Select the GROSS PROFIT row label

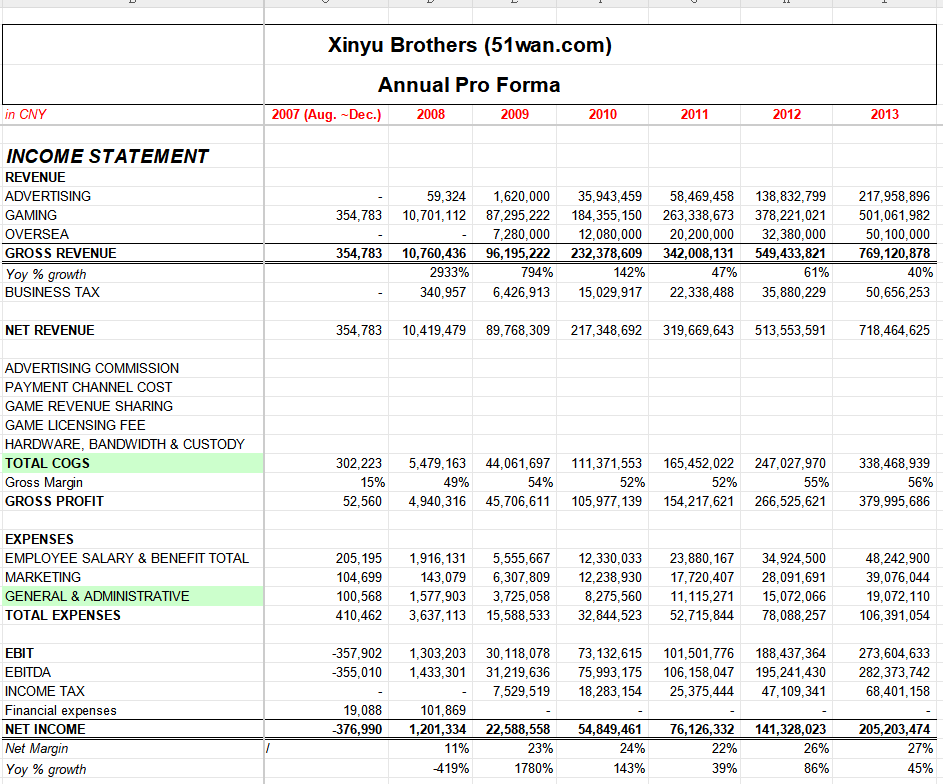[x=54, y=501]
